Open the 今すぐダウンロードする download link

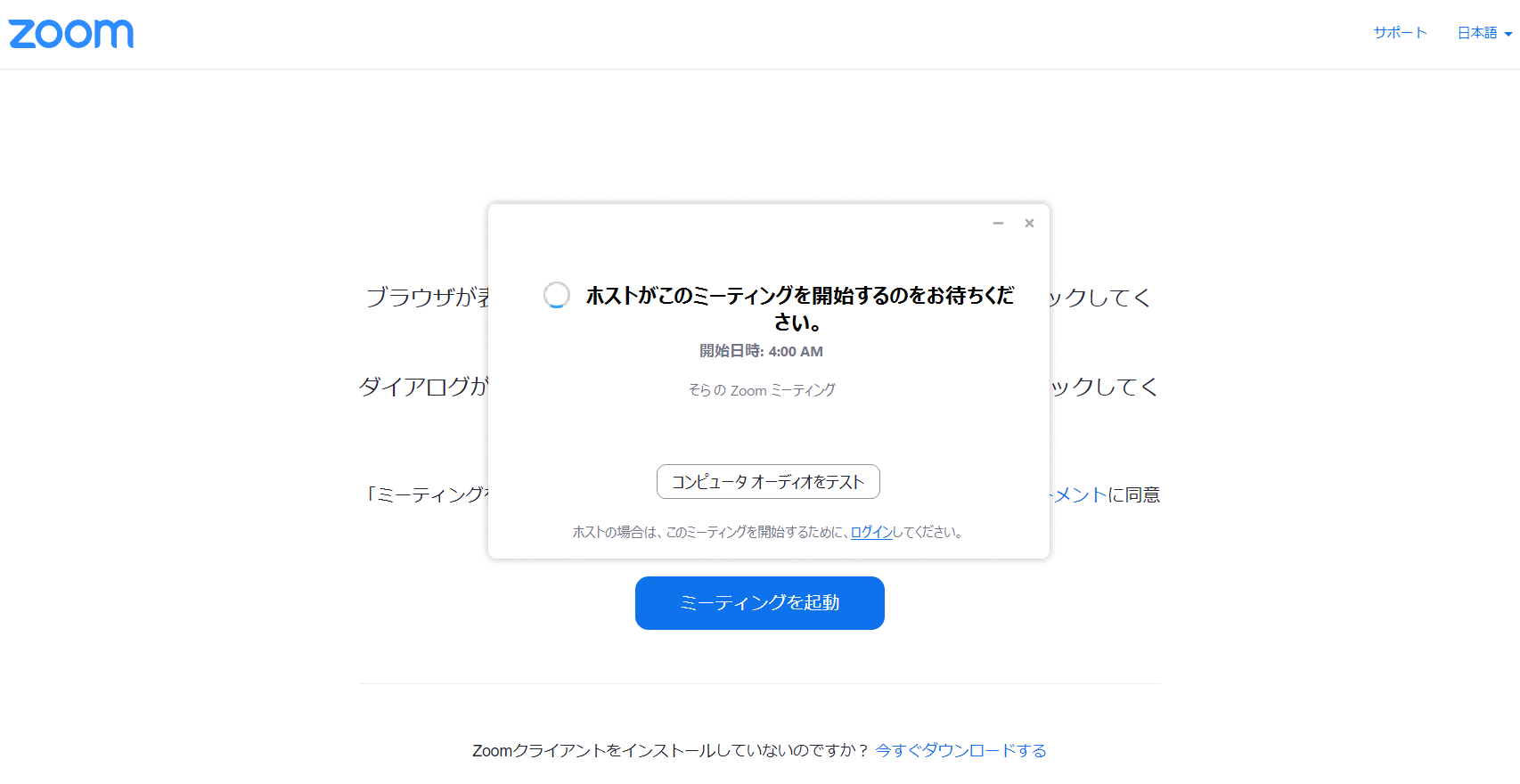(960, 750)
